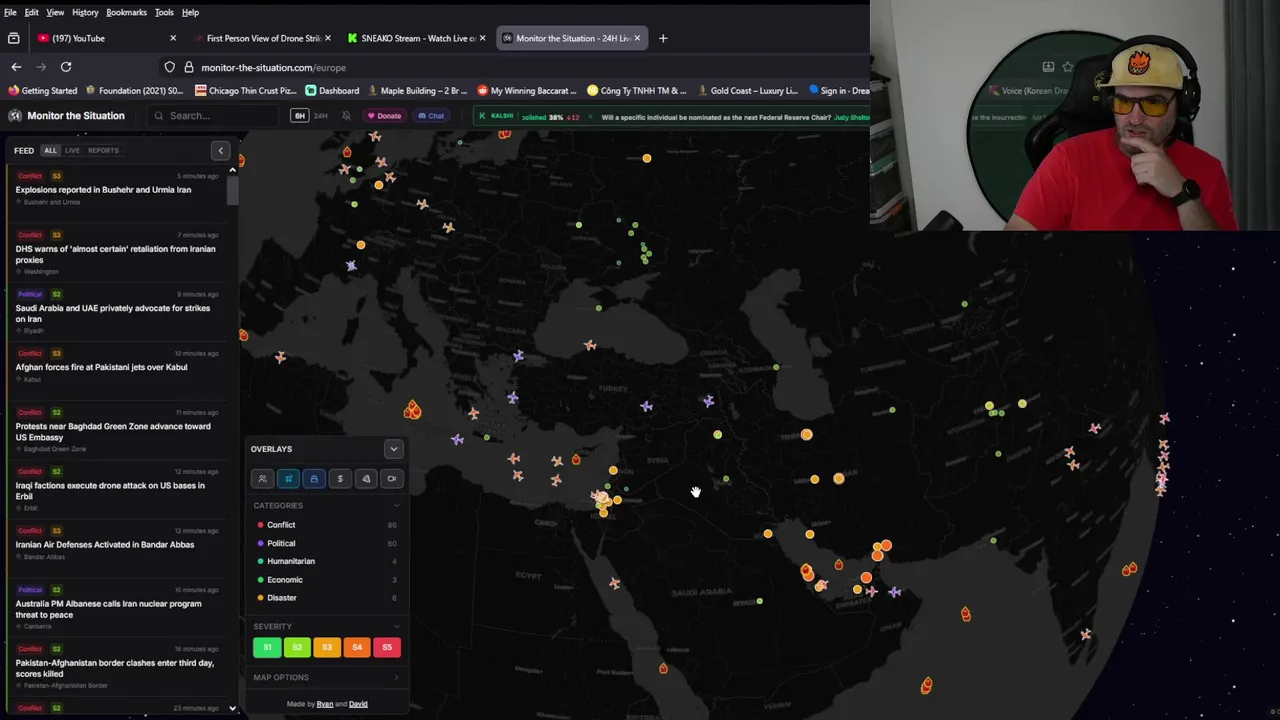Viewport: 1280px width, 720px height.
Task: Toggle the camera feeds overlay icon
Action: coord(392,479)
